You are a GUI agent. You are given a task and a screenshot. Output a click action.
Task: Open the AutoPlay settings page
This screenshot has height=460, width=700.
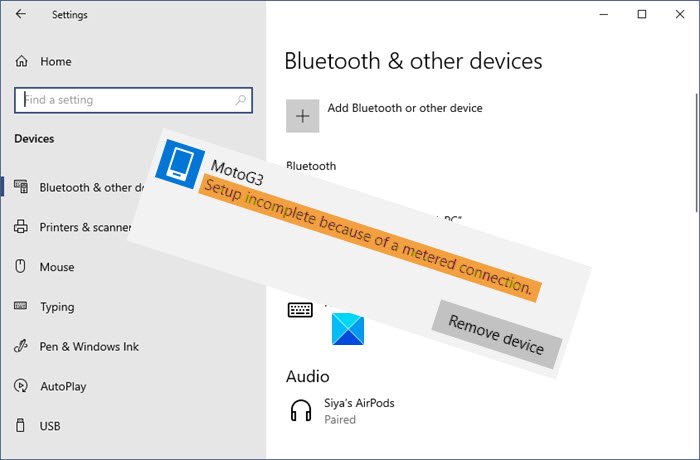click(50, 386)
